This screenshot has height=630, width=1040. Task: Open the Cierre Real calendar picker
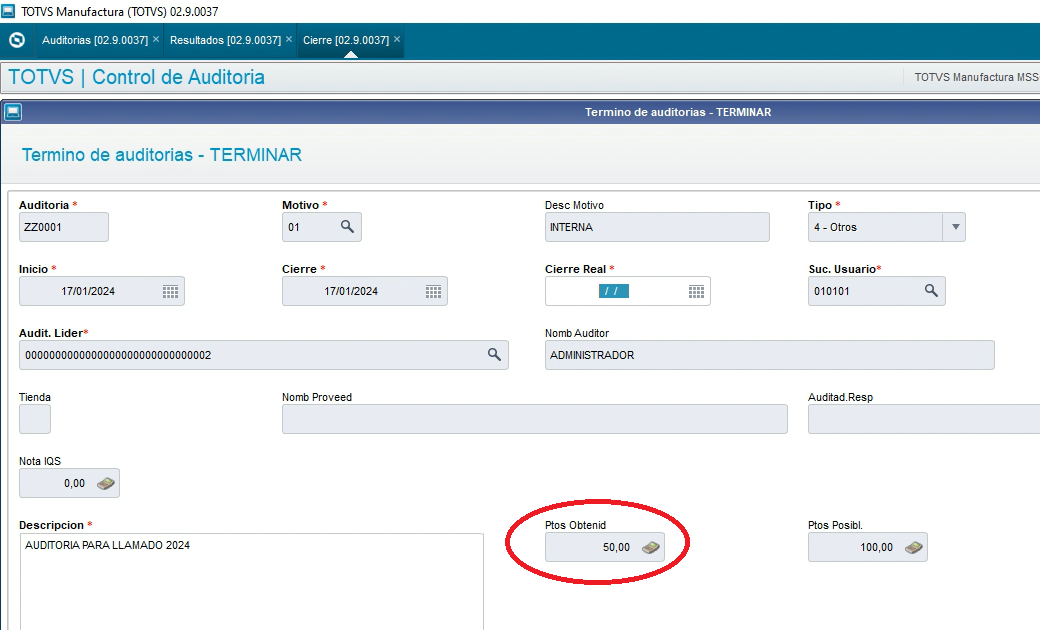pyautogui.click(x=696, y=292)
